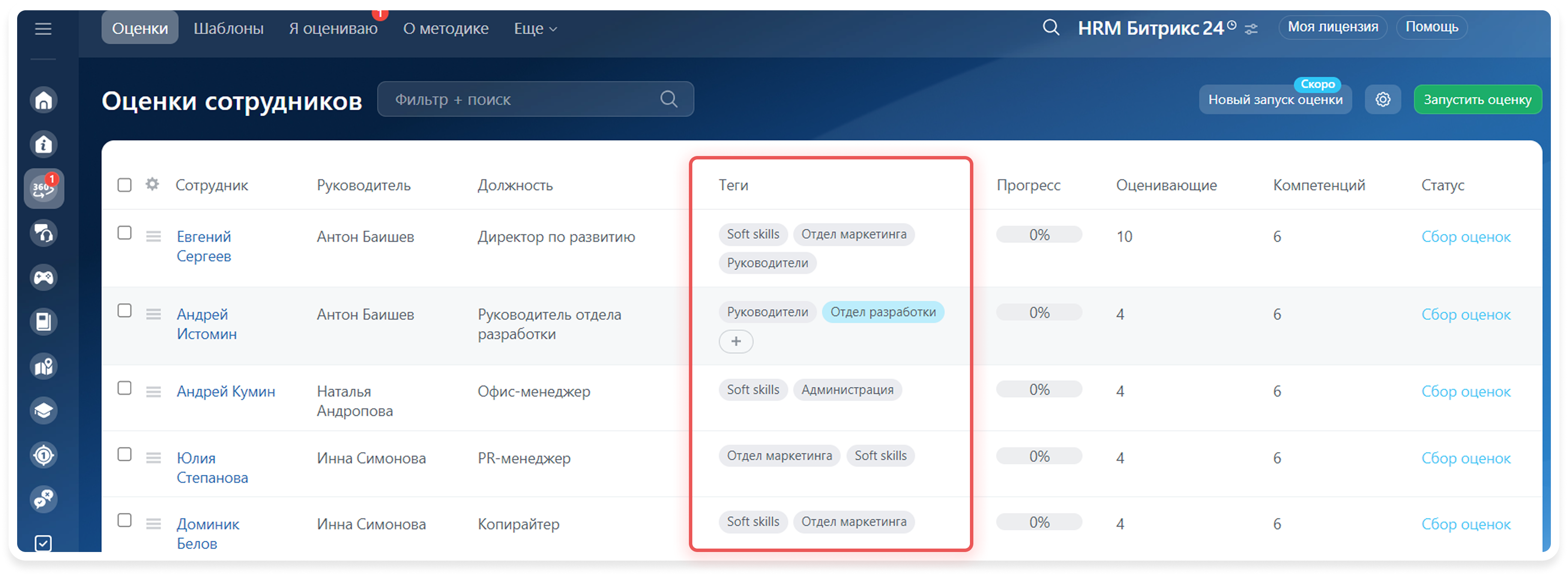The image size is (1568, 576).
Task: Open the Я оцениваю tab
Action: pyautogui.click(x=333, y=29)
